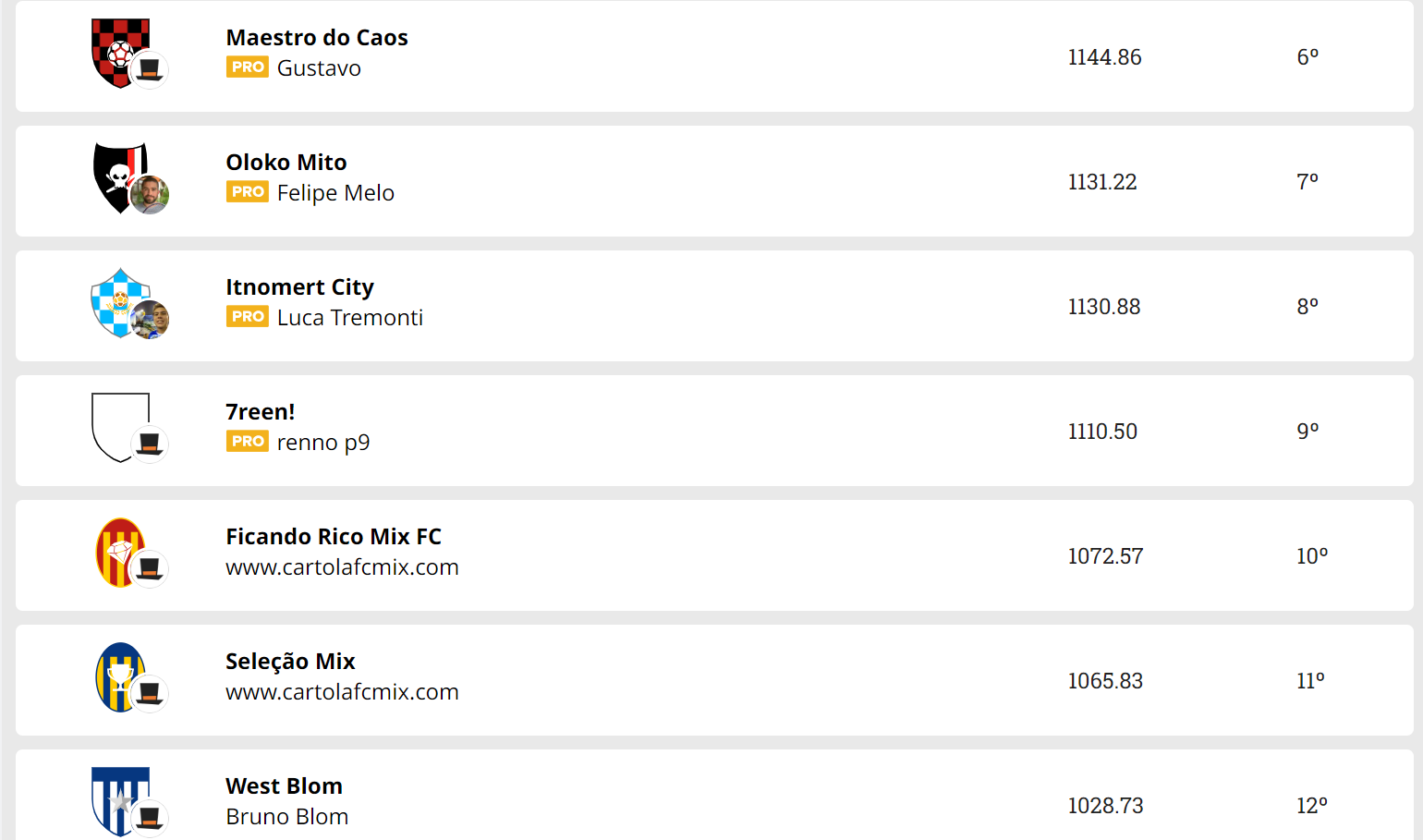Click the Seleção Mix team name

tap(290, 662)
